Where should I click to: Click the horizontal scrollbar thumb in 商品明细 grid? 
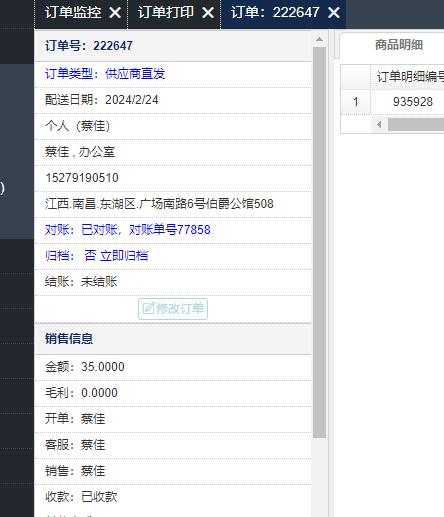pos(416,124)
